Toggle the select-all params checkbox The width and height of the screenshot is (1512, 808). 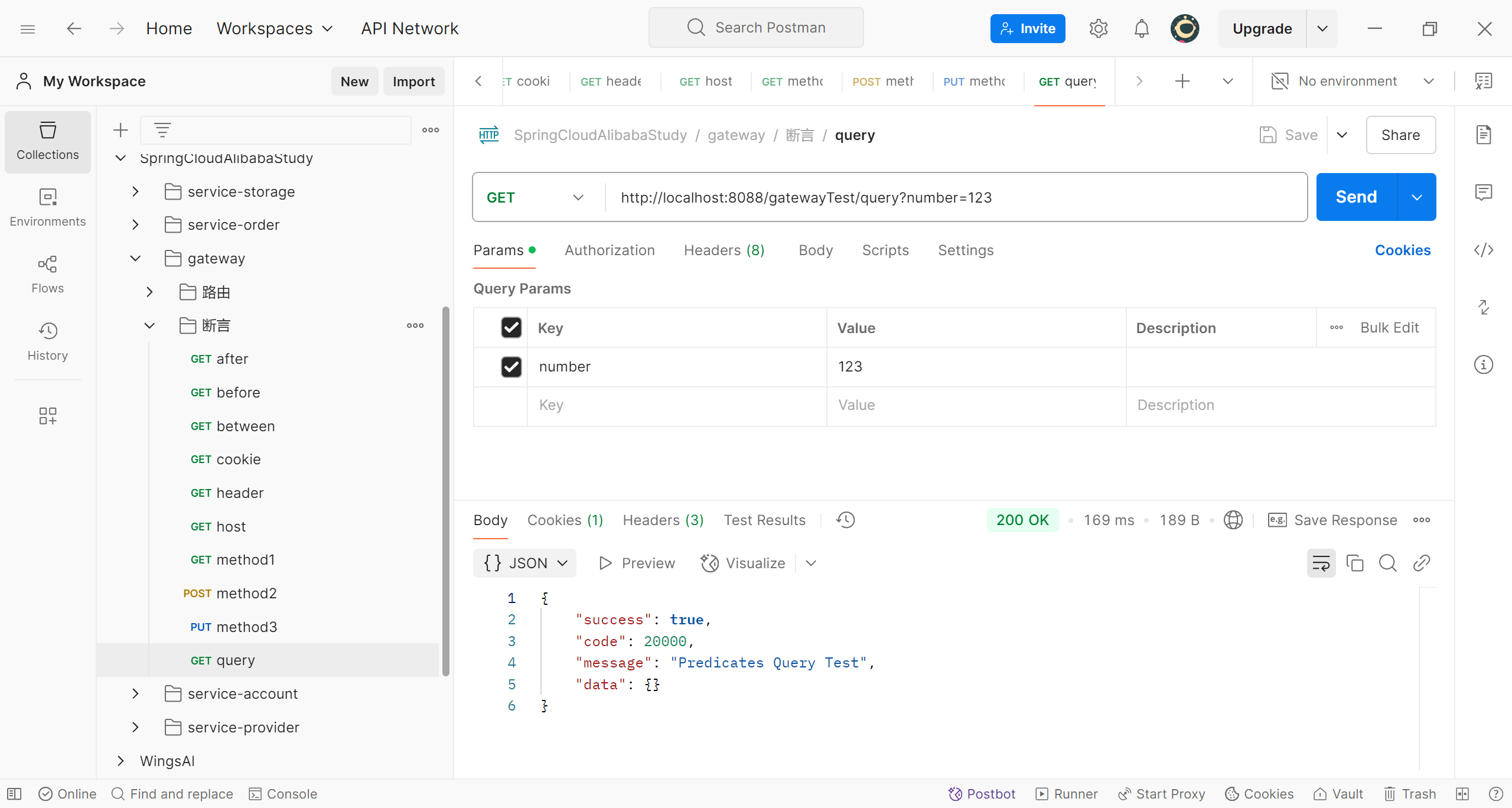click(511, 327)
